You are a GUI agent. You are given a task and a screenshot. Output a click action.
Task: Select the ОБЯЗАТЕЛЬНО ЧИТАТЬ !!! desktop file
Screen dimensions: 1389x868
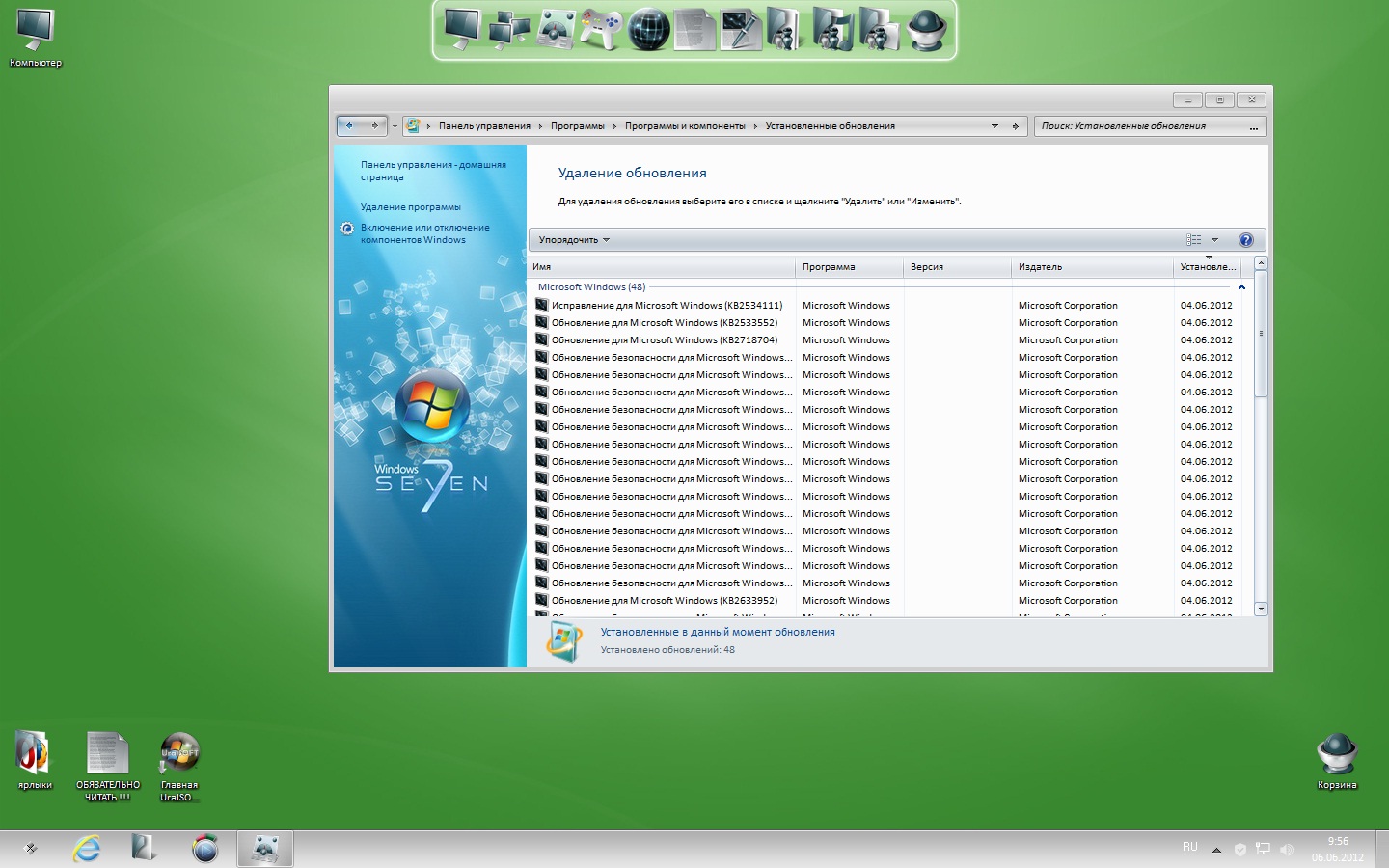click(x=108, y=766)
